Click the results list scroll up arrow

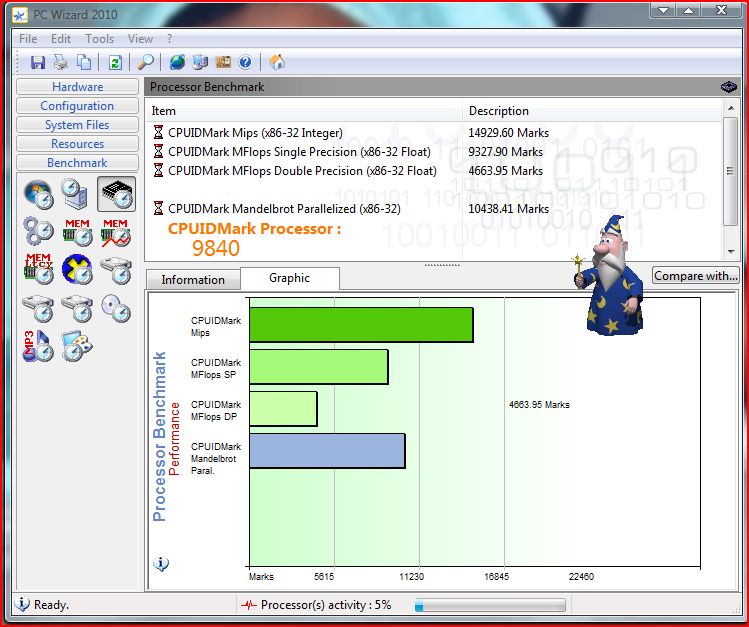point(731,108)
